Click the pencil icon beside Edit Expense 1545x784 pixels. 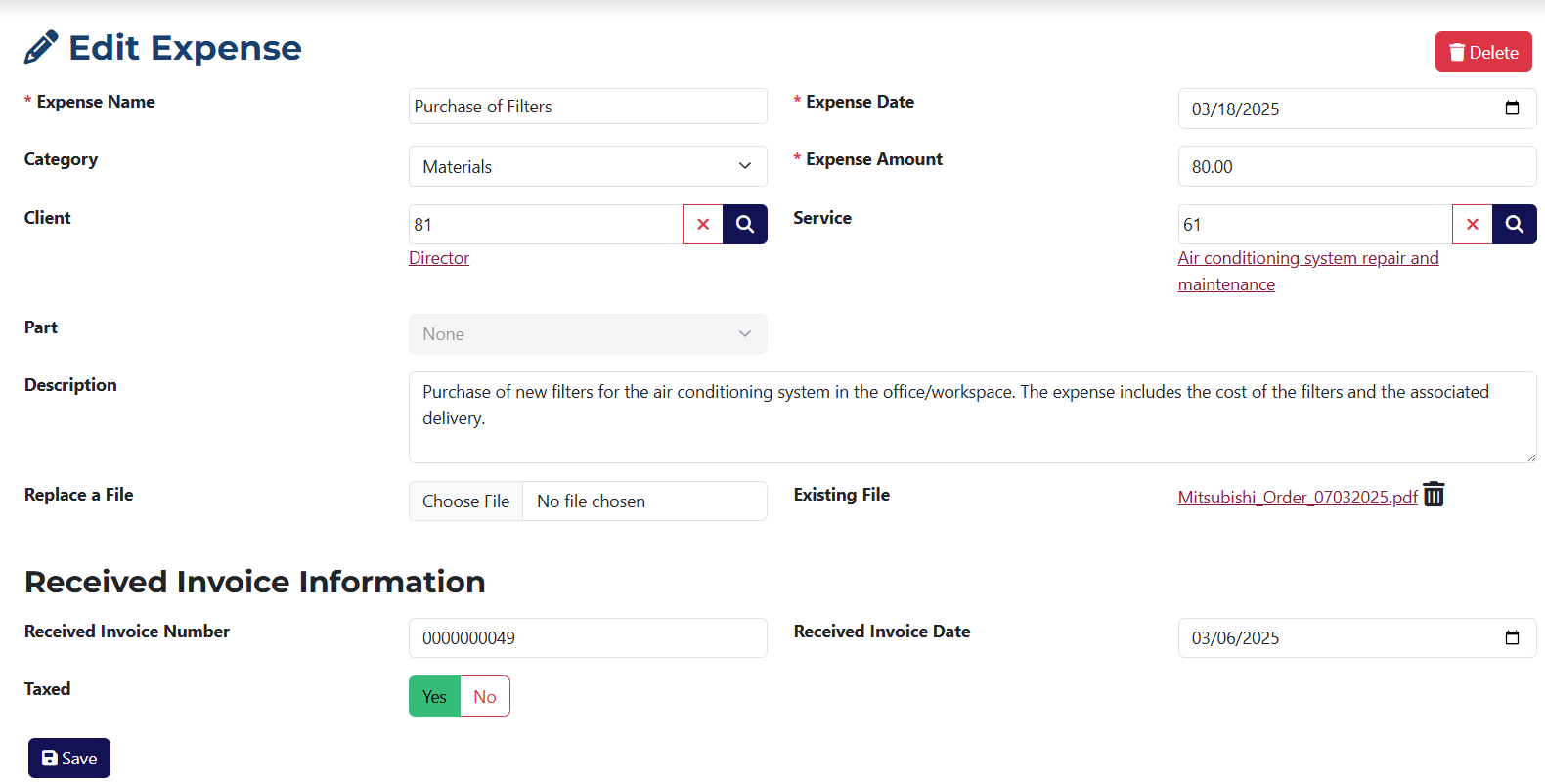(x=41, y=47)
